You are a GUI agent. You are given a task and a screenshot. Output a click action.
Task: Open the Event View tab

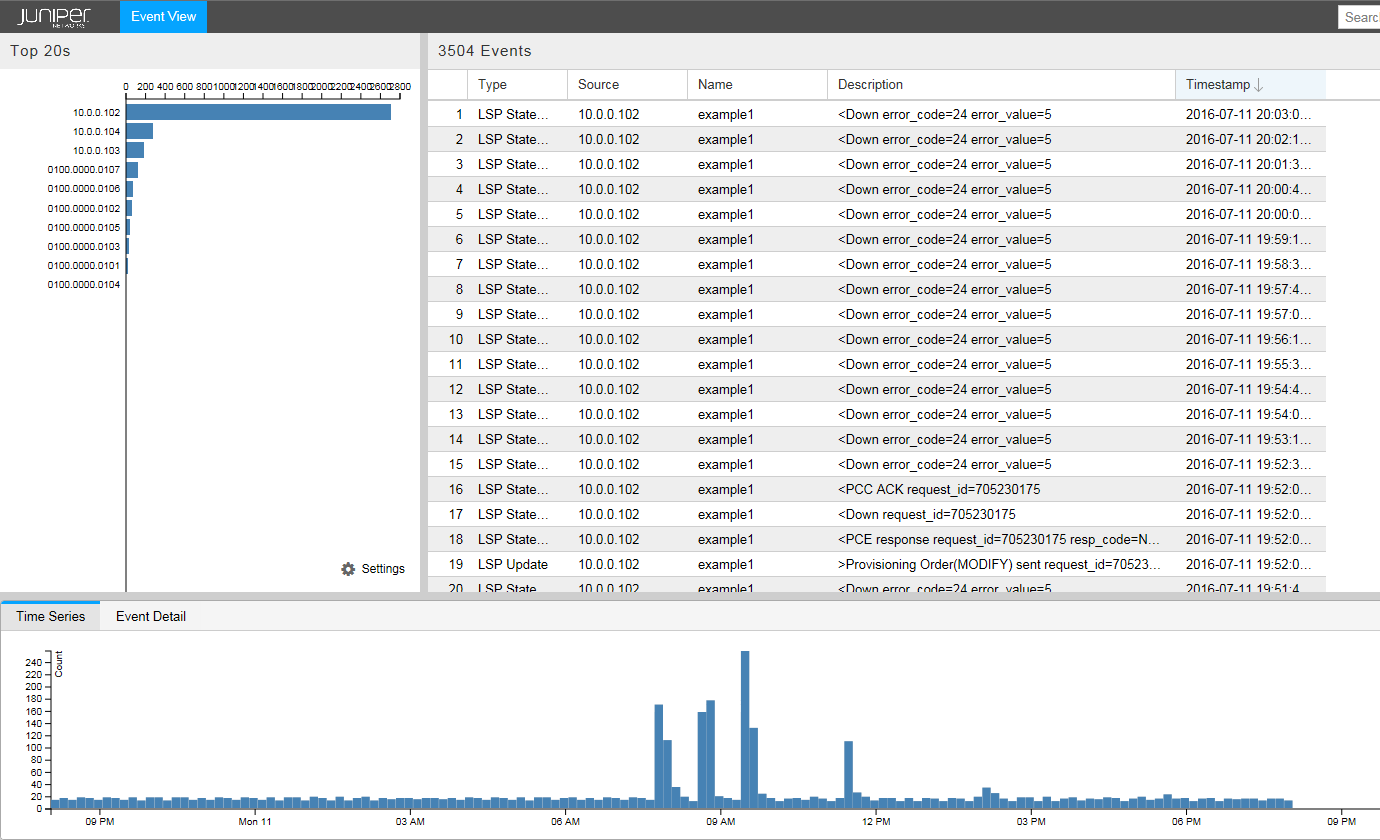163,16
